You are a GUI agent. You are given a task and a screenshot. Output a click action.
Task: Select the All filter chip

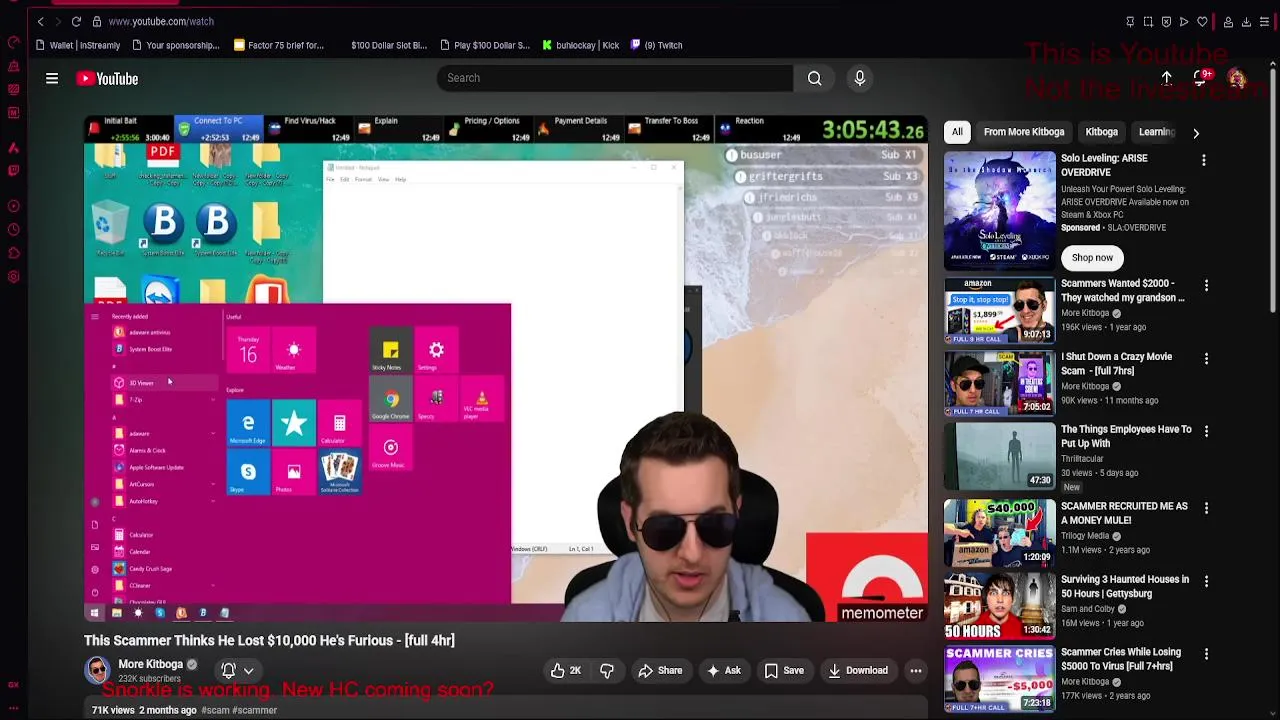tap(957, 132)
